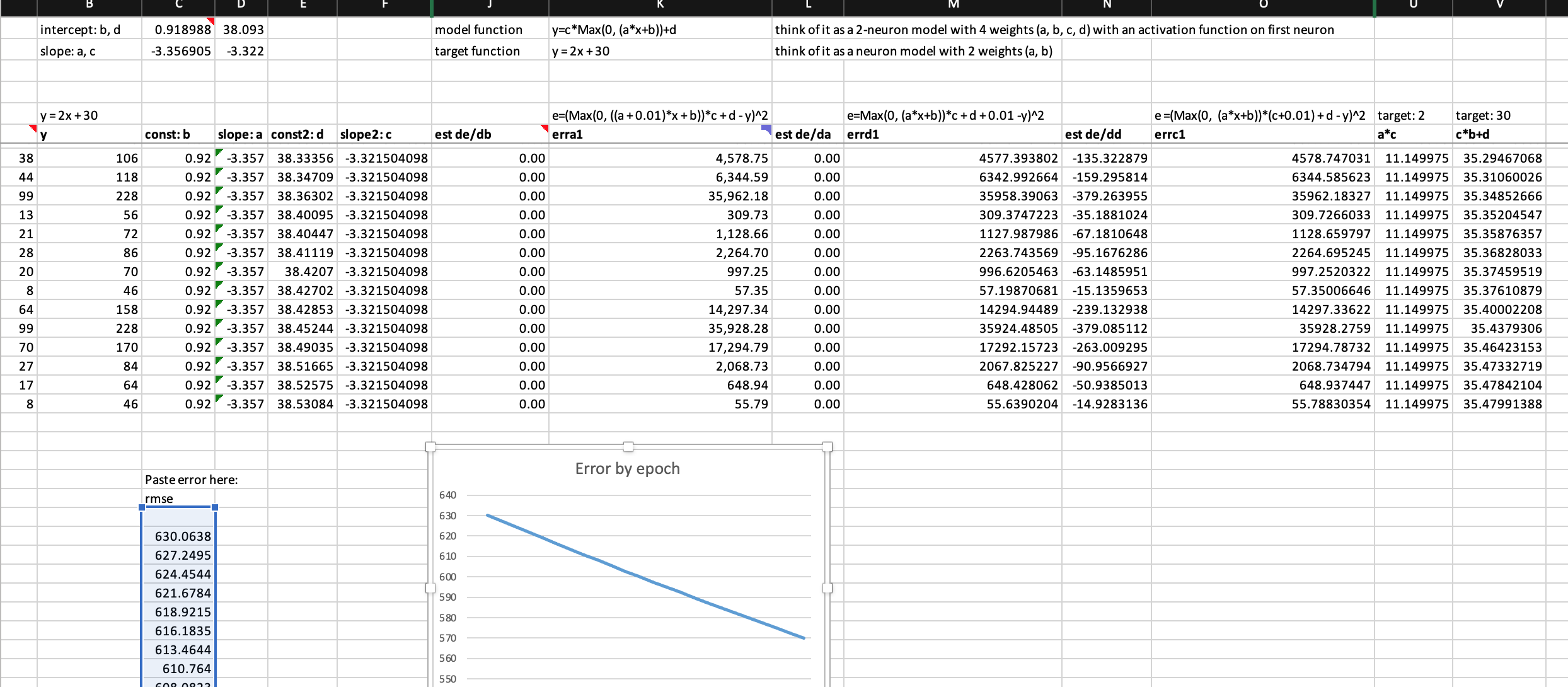This screenshot has height=687, width=1568.
Task: Select the rmse value 630.0638 cell
Action: click(178, 536)
